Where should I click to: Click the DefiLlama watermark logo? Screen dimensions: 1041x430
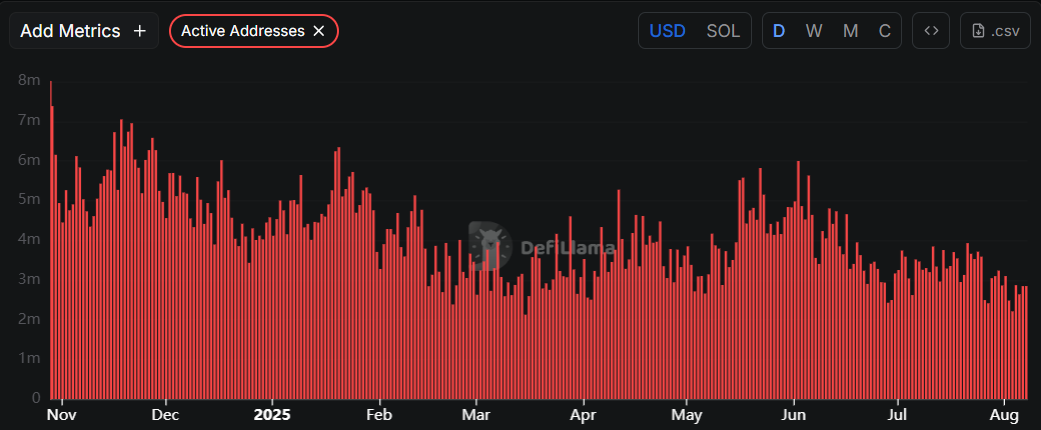[487, 247]
